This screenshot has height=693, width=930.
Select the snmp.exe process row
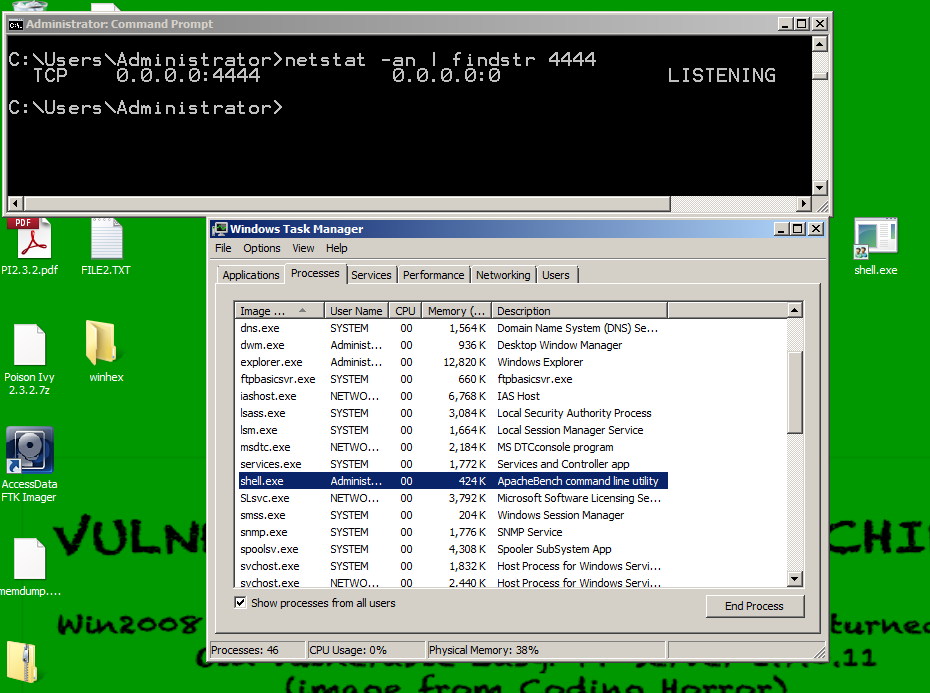pyautogui.click(x=453, y=532)
